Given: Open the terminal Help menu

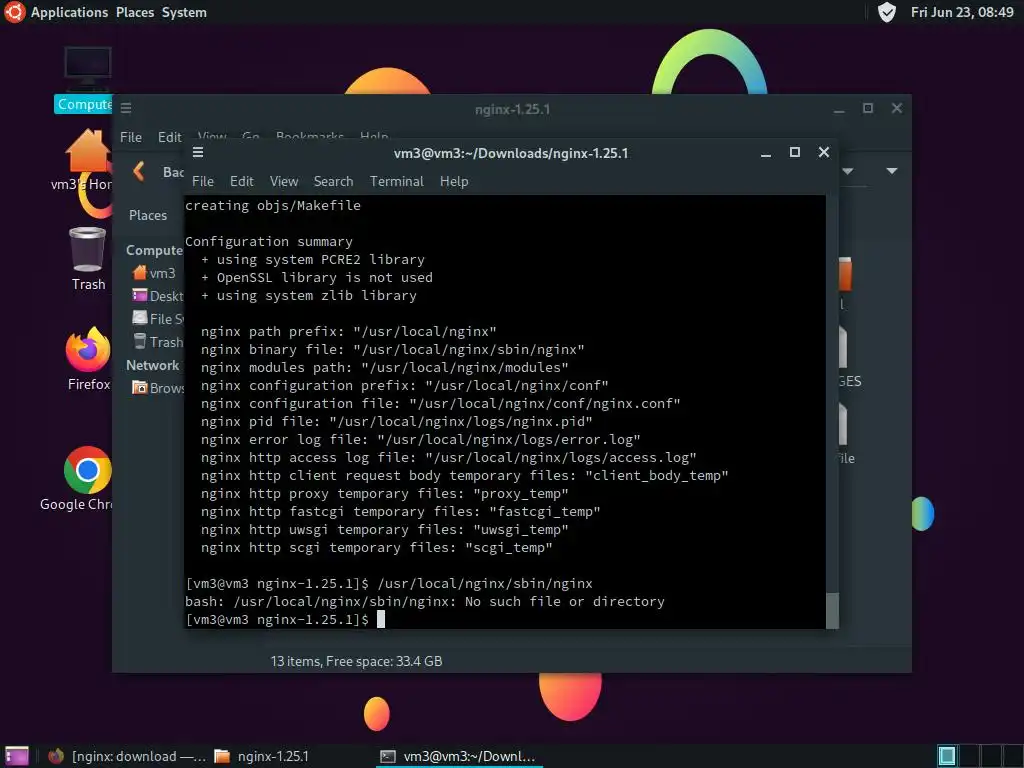Looking at the screenshot, I should pyautogui.click(x=454, y=181).
